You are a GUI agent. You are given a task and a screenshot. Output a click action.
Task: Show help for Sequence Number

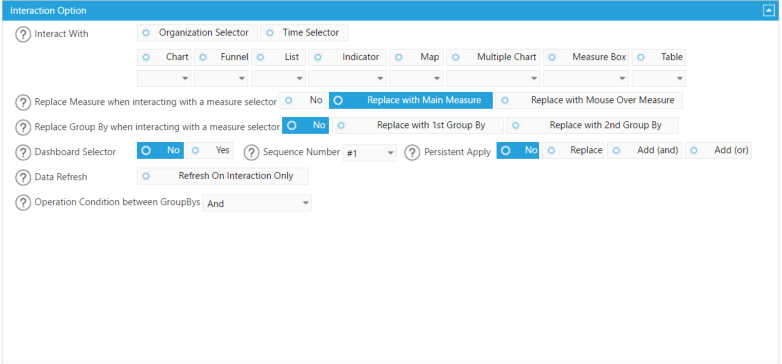pos(252,153)
